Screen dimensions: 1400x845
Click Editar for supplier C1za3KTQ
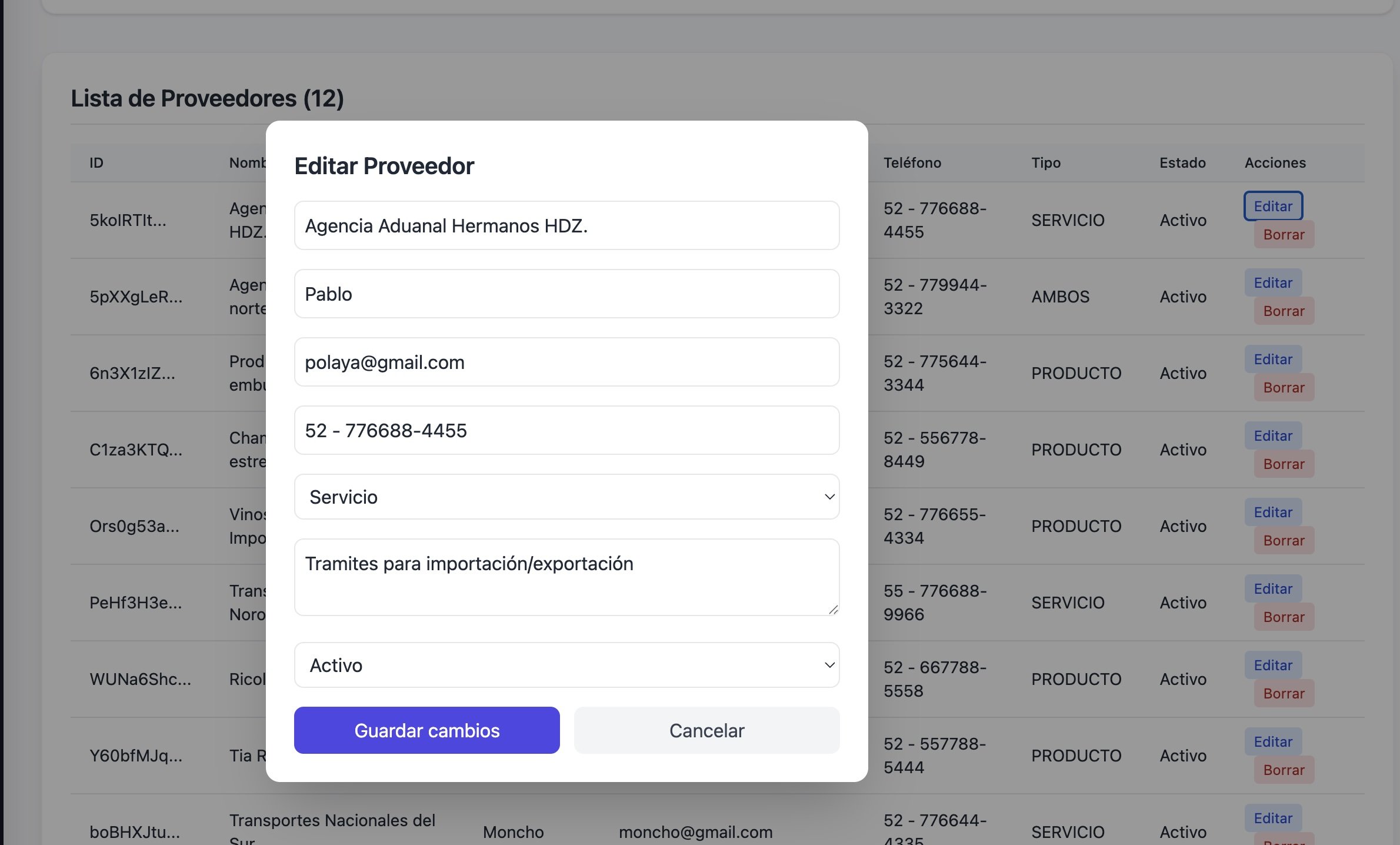click(x=1273, y=436)
